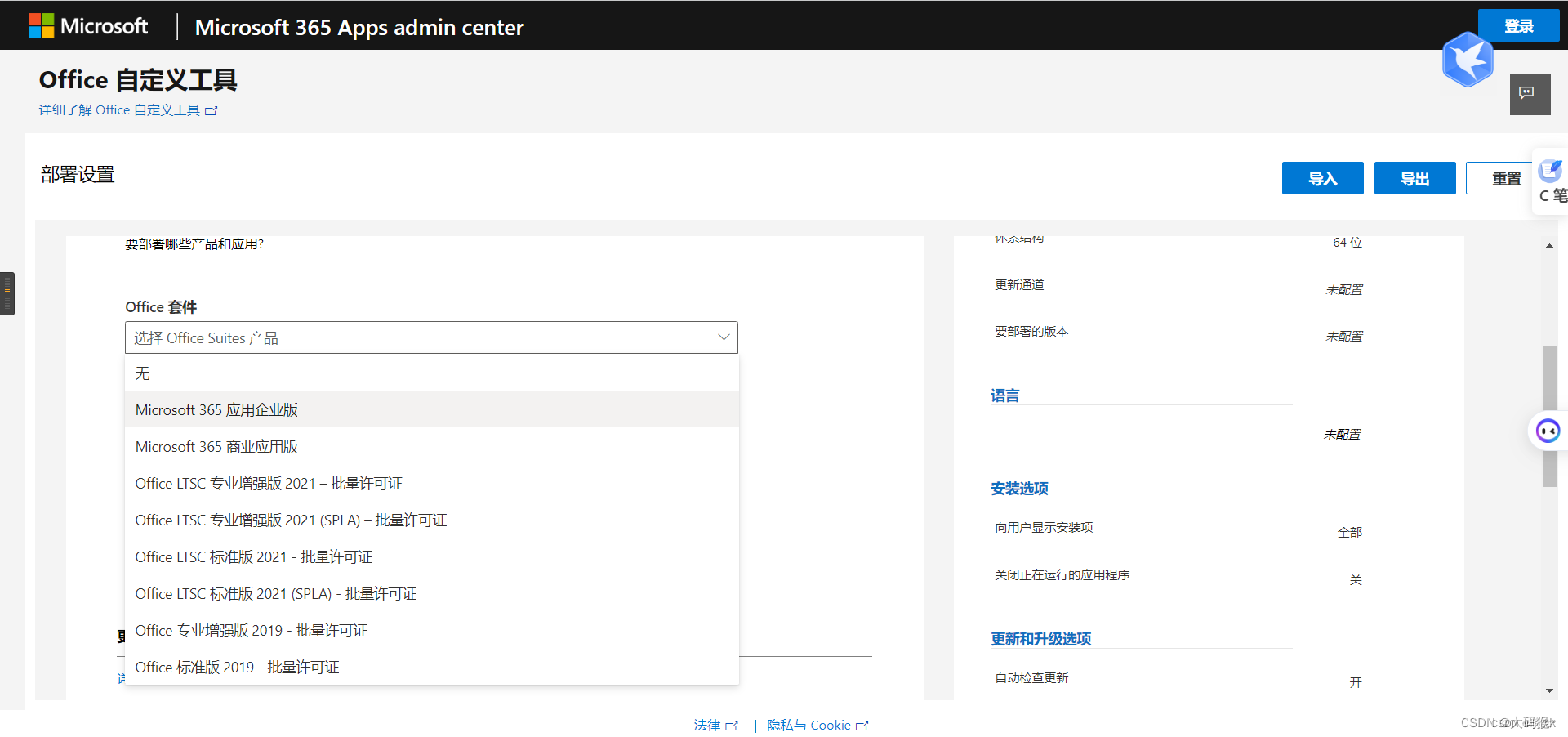Select Office 标准版 2019 - 批量许可证
This screenshot has height=737, width=1568.
432,667
